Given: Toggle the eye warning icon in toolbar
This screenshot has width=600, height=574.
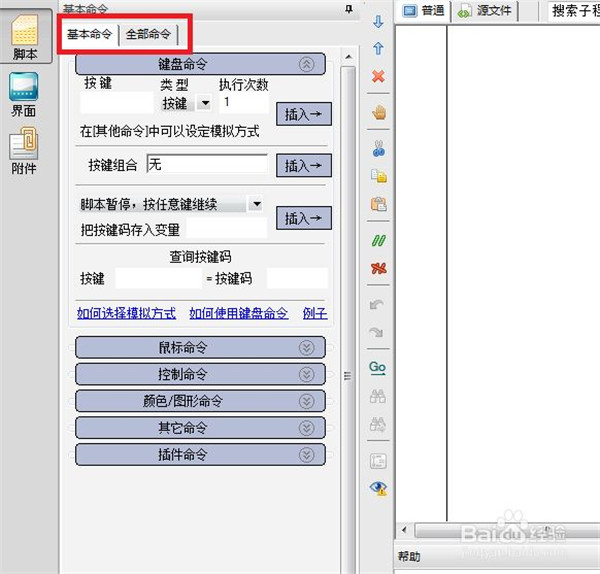Looking at the screenshot, I should 378,488.
